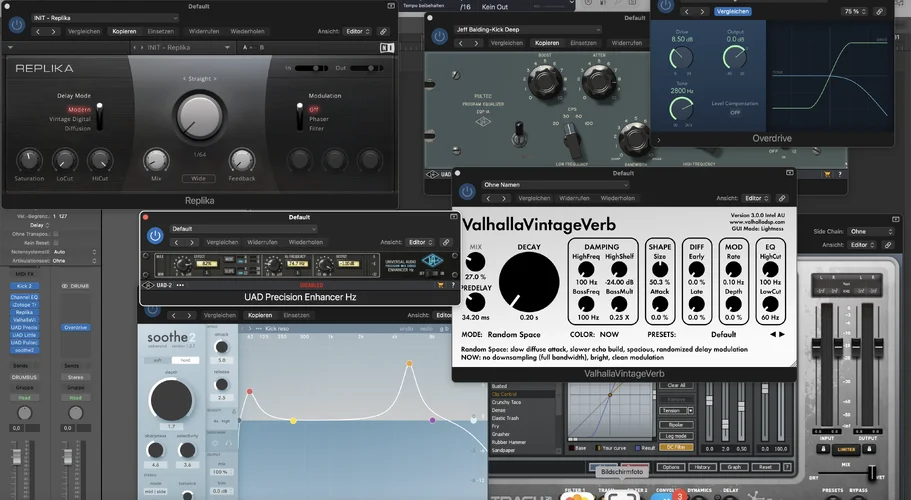The width and height of the screenshot is (911, 500).
Task: Click the Replika channel strip plugin slot
Action: (24, 312)
